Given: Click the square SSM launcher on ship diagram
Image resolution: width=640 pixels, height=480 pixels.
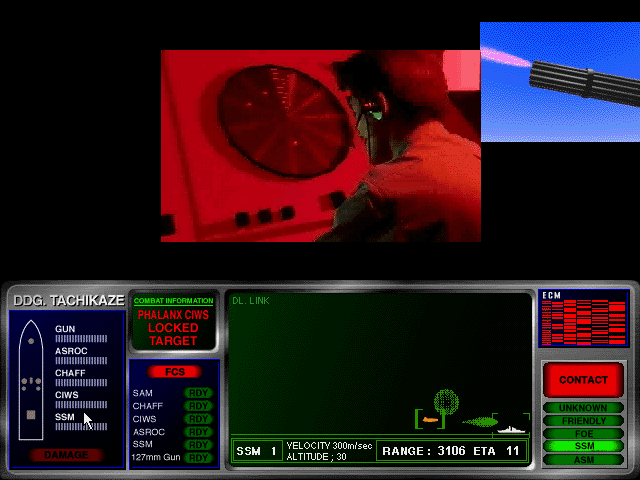Looking at the screenshot, I should (x=31, y=415).
